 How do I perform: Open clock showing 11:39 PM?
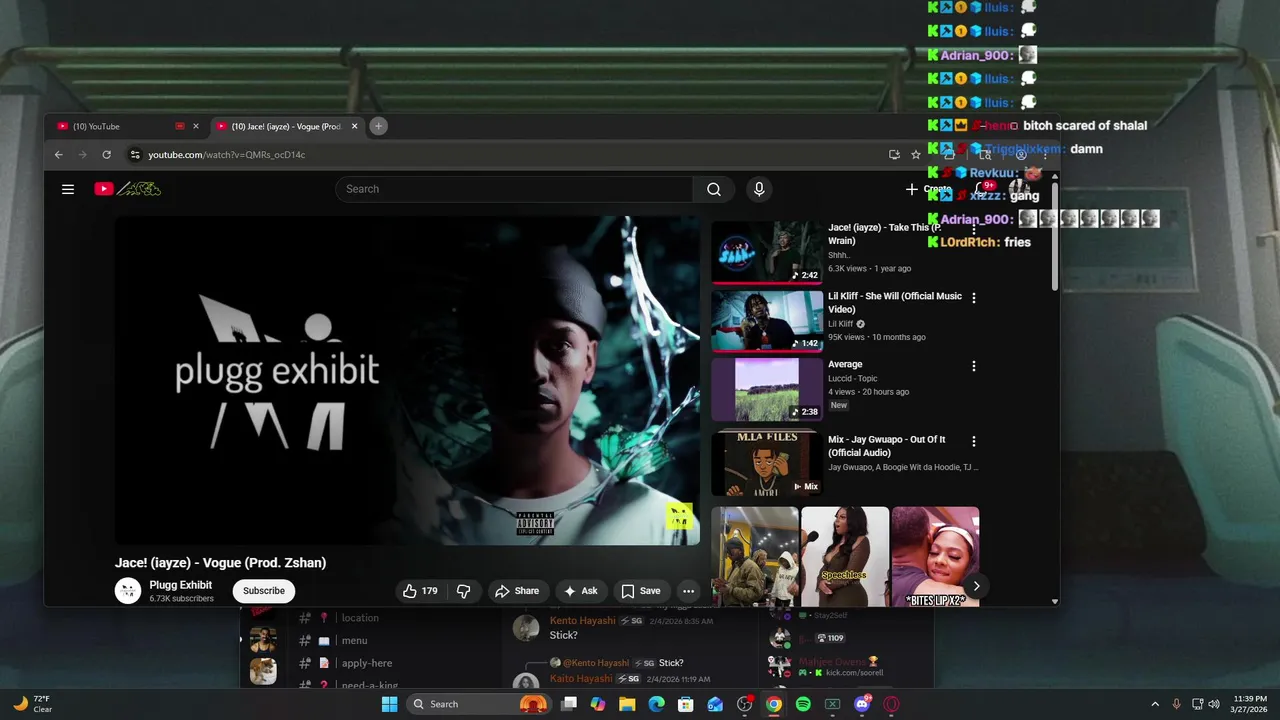point(1249,704)
